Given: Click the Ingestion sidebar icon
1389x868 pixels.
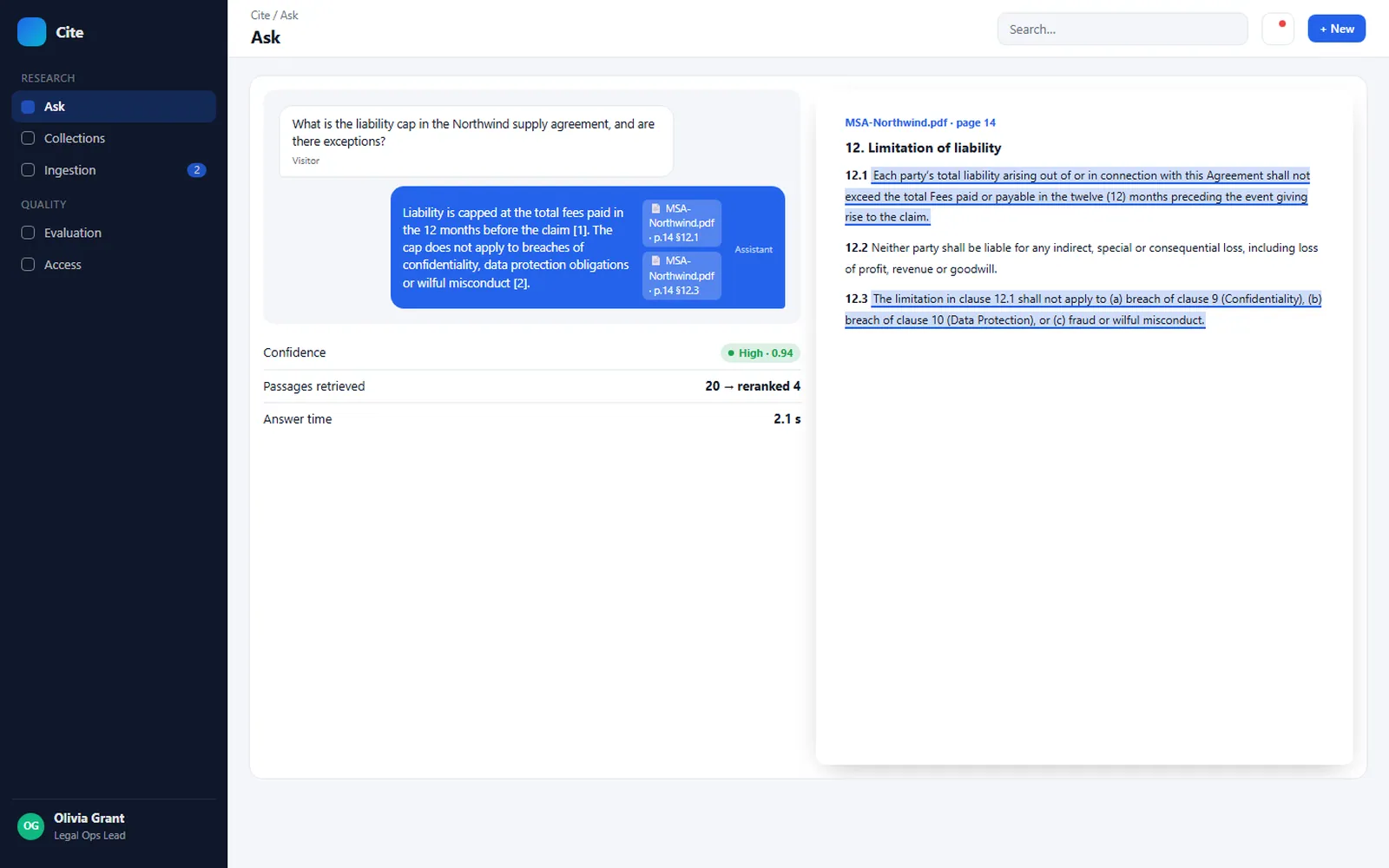Looking at the screenshot, I should point(28,170).
